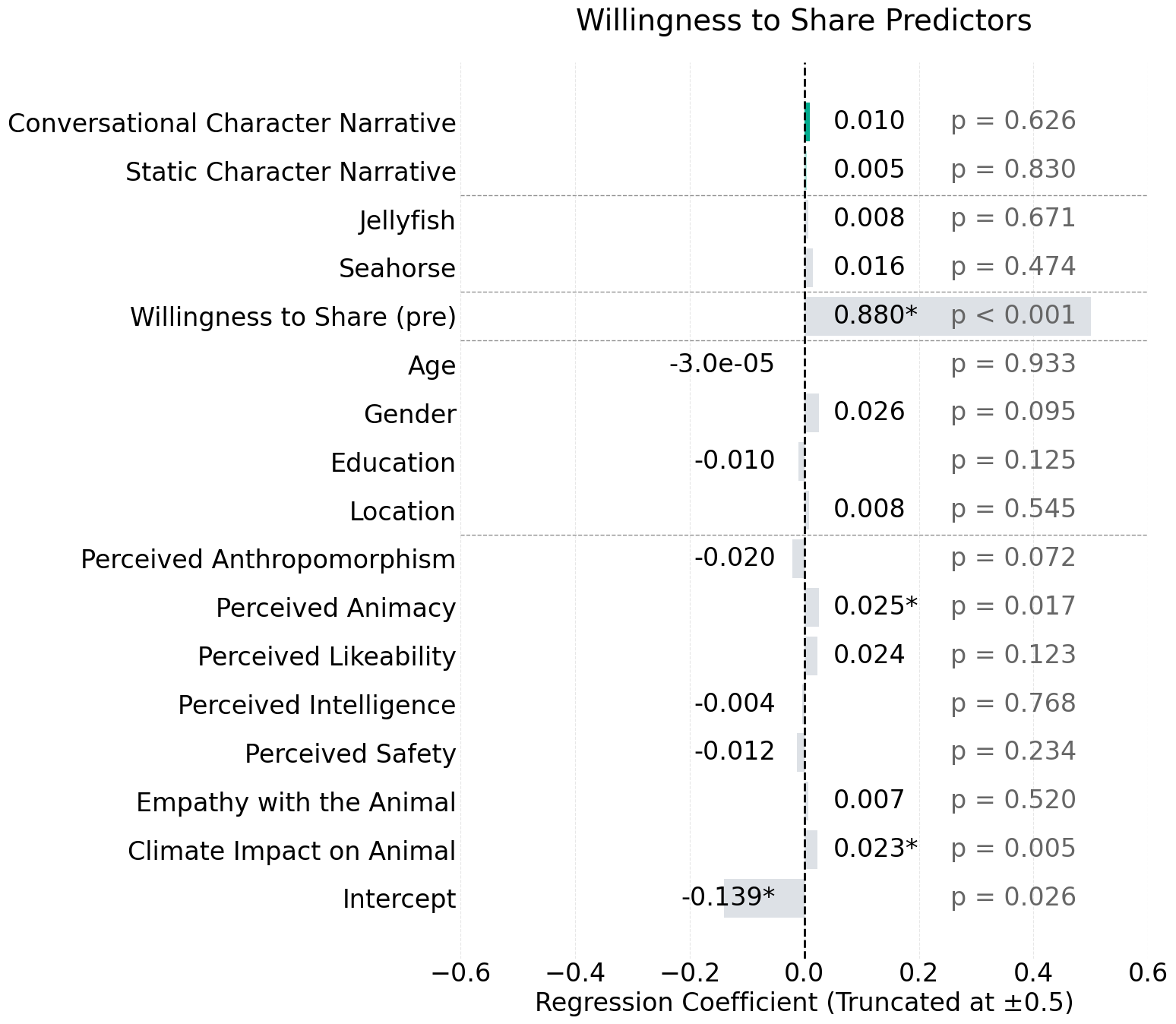Click the −0.6 x-axis tick label
Image resolution: width=1176 pixels, height=1024 pixels.
[460, 972]
